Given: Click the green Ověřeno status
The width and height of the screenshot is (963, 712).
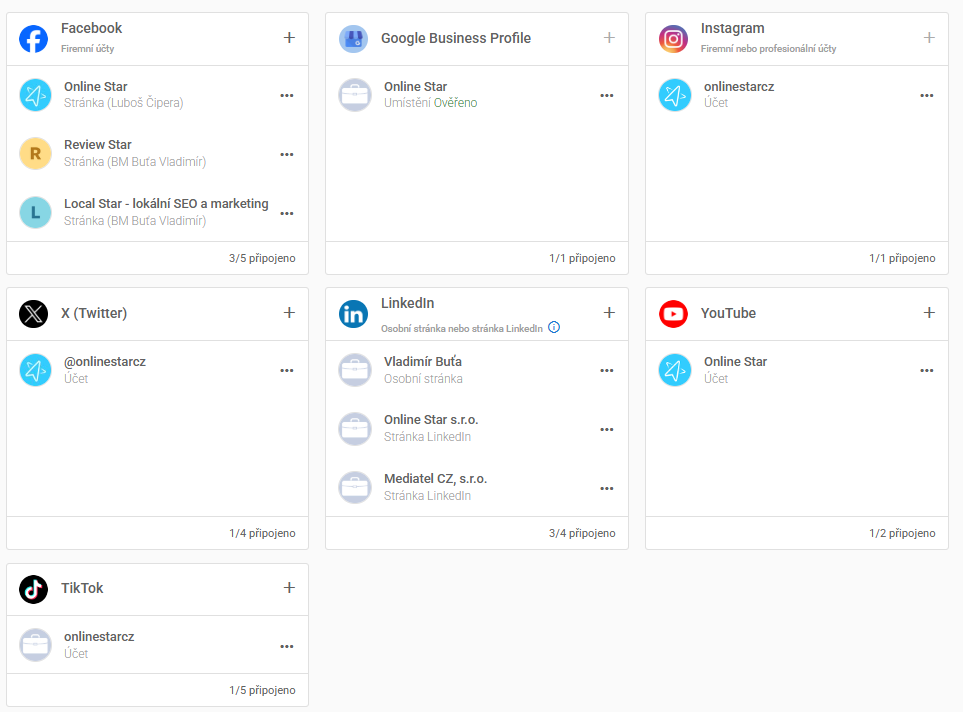Looking at the screenshot, I should point(455,103).
